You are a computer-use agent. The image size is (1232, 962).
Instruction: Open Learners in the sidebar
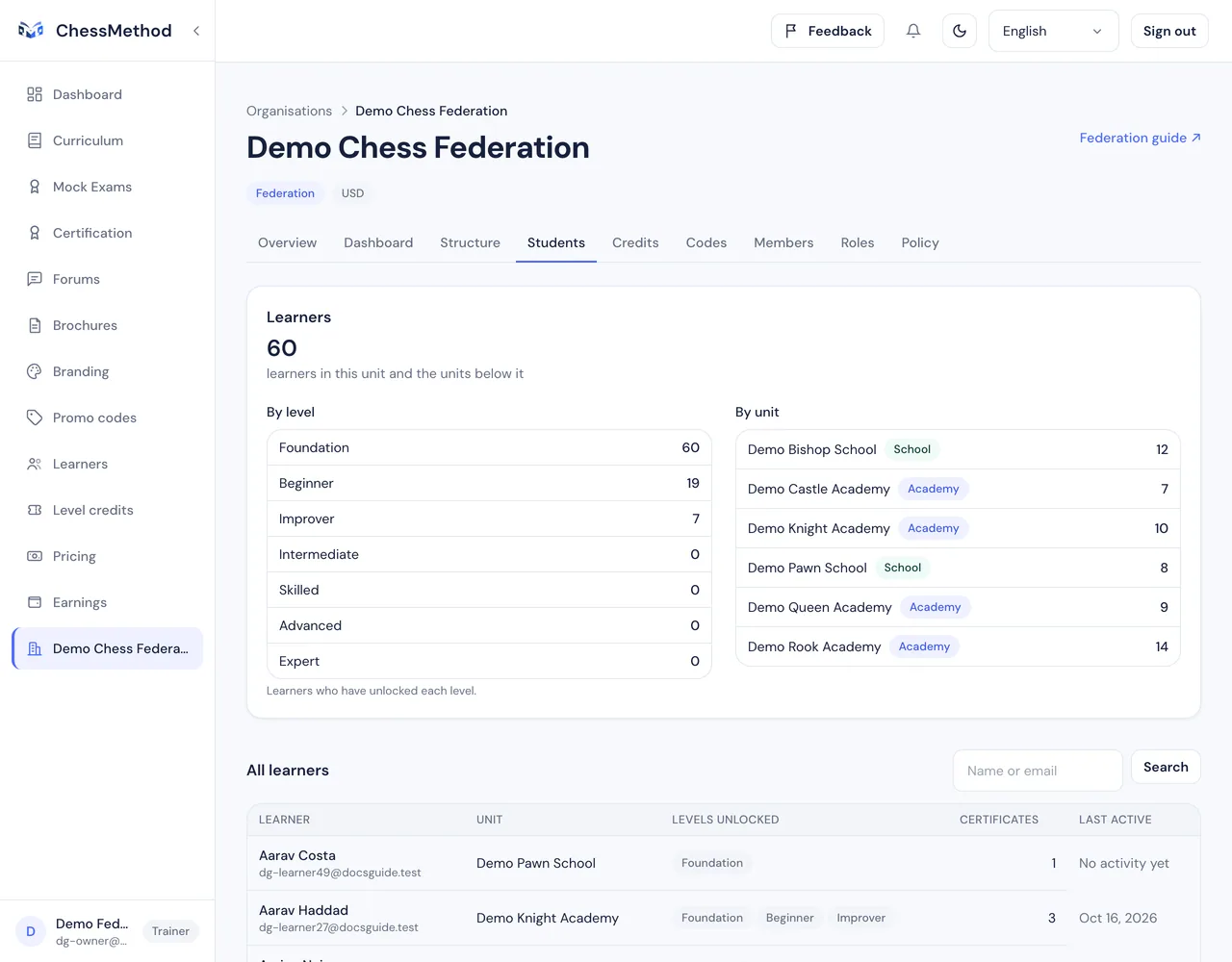tap(107, 464)
